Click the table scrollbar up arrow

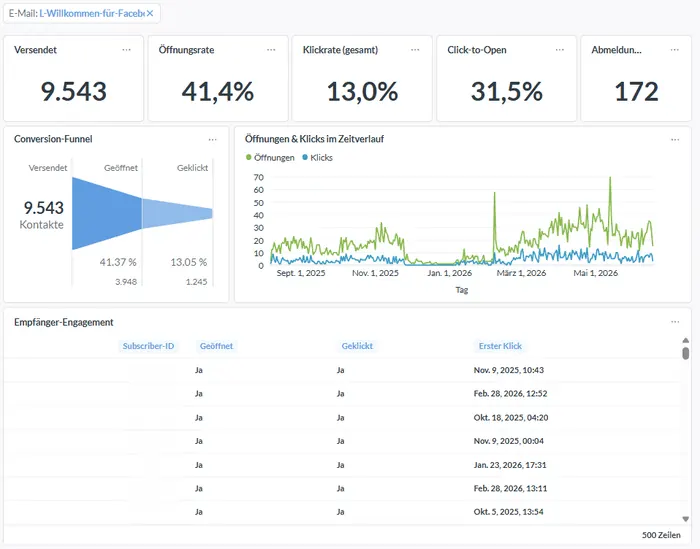(x=686, y=341)
